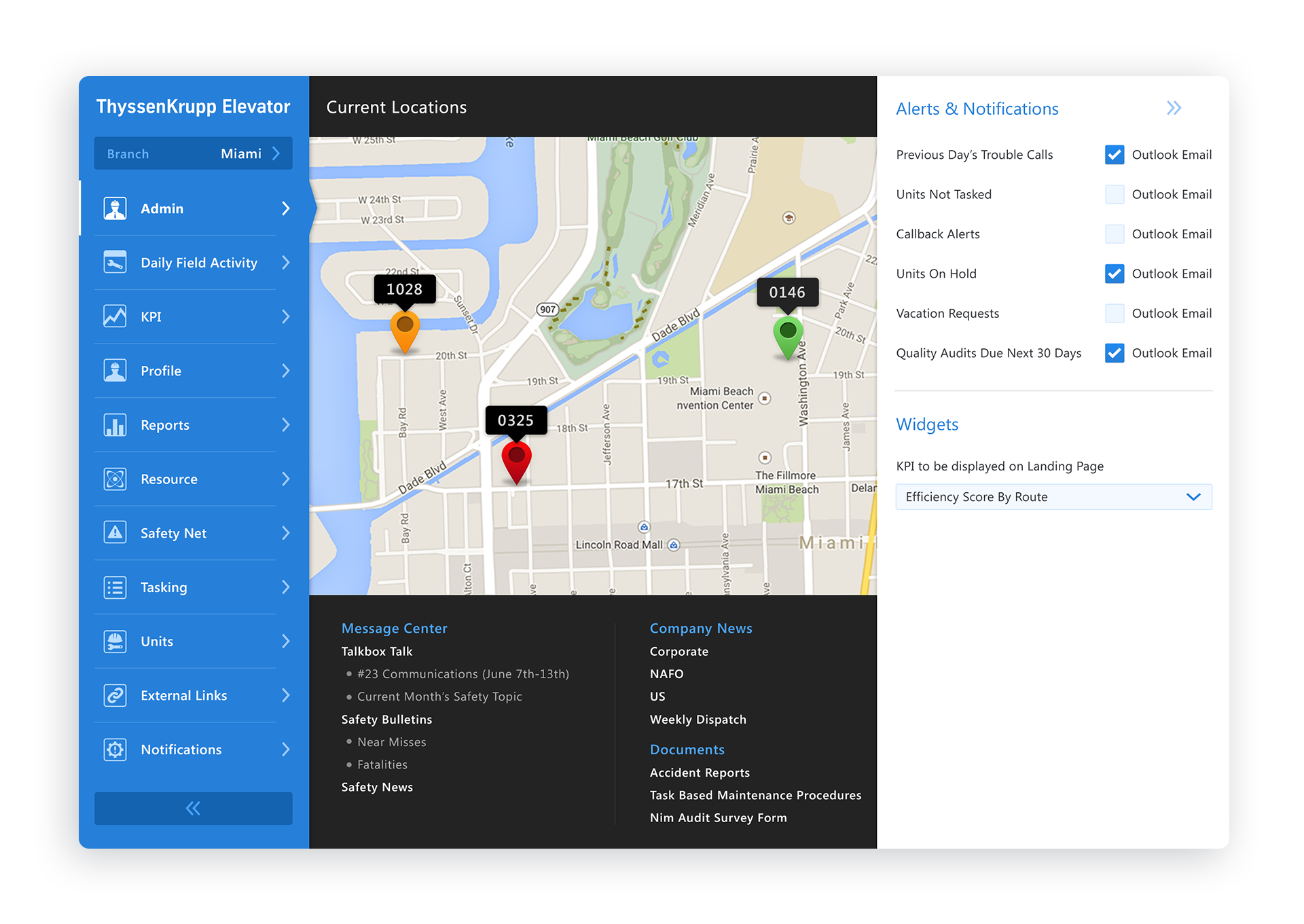Screen dimensions: 1304x924
Task: Click the Profile user icon
Action: 115,371
